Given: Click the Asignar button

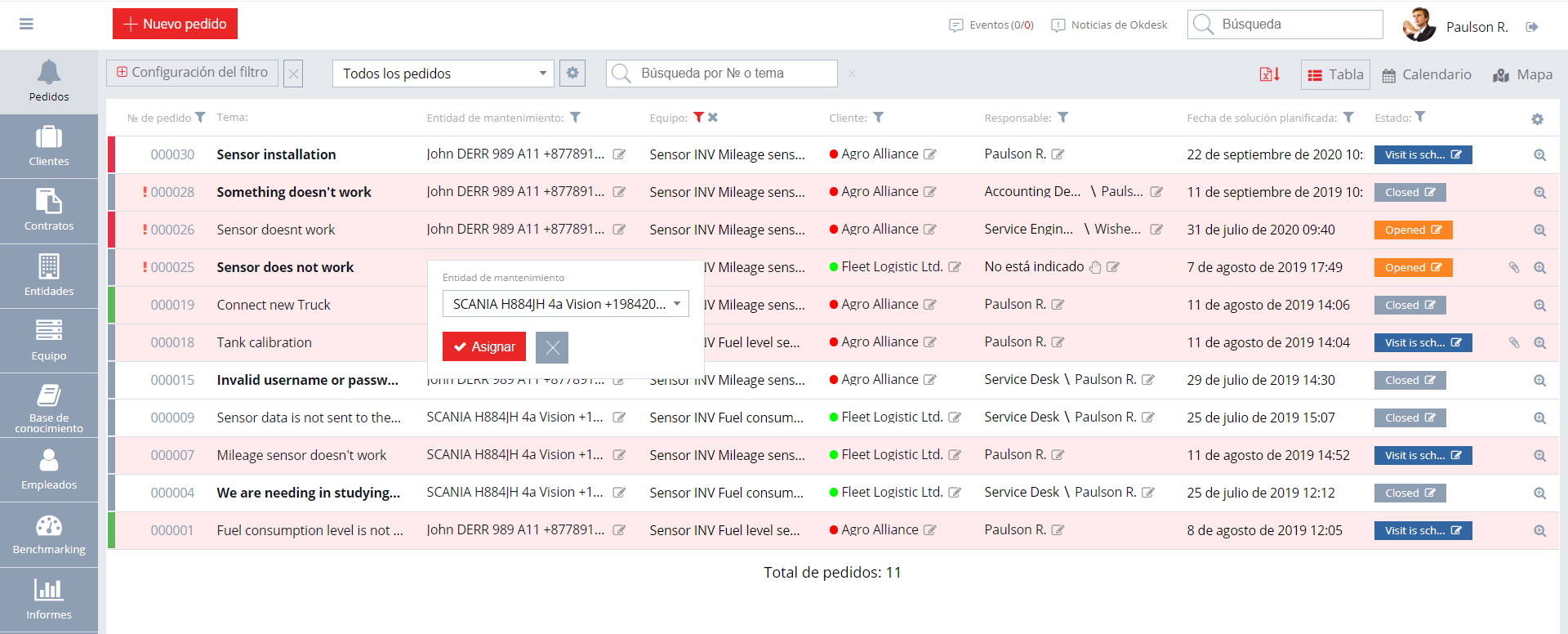Looking at the screenshot, I should 484,346.
